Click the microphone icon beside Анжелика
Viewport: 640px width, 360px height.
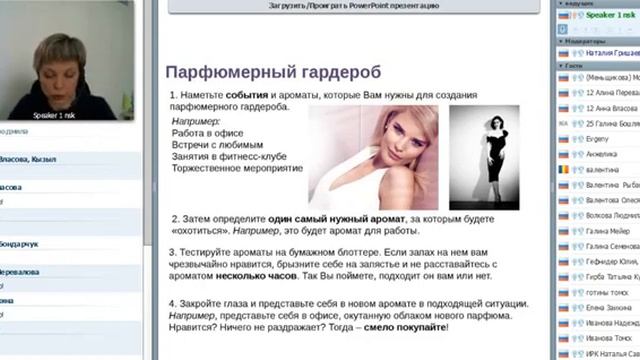(575, 155)
